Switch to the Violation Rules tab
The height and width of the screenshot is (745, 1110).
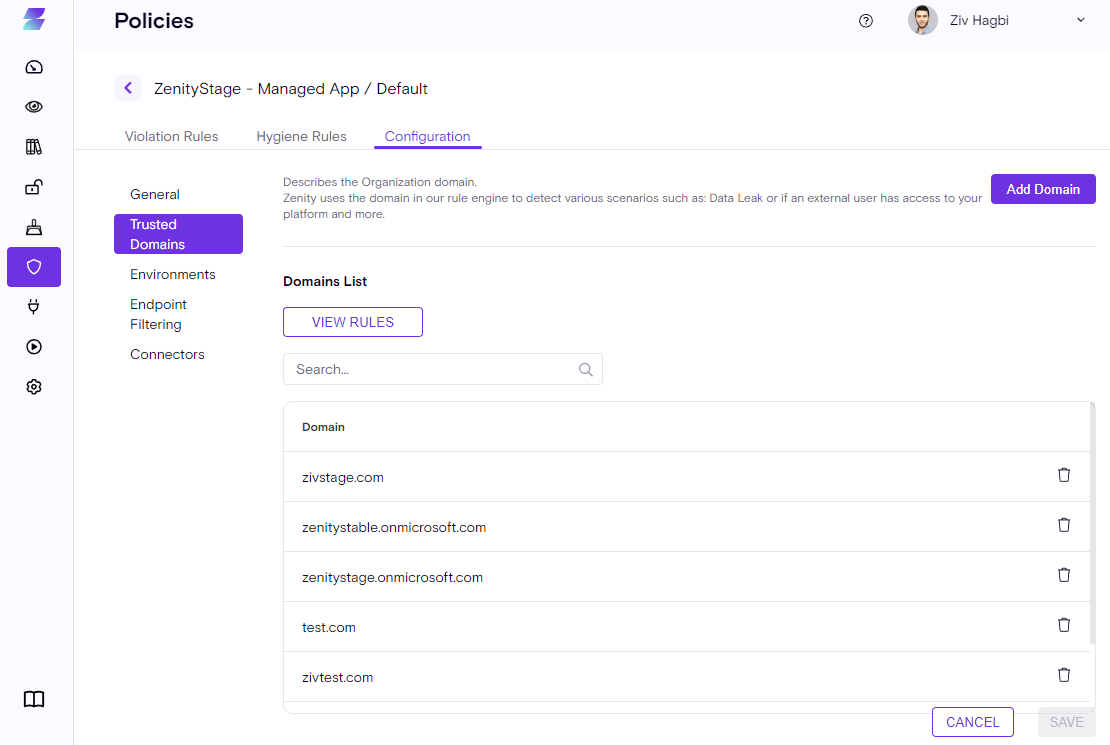171,136
